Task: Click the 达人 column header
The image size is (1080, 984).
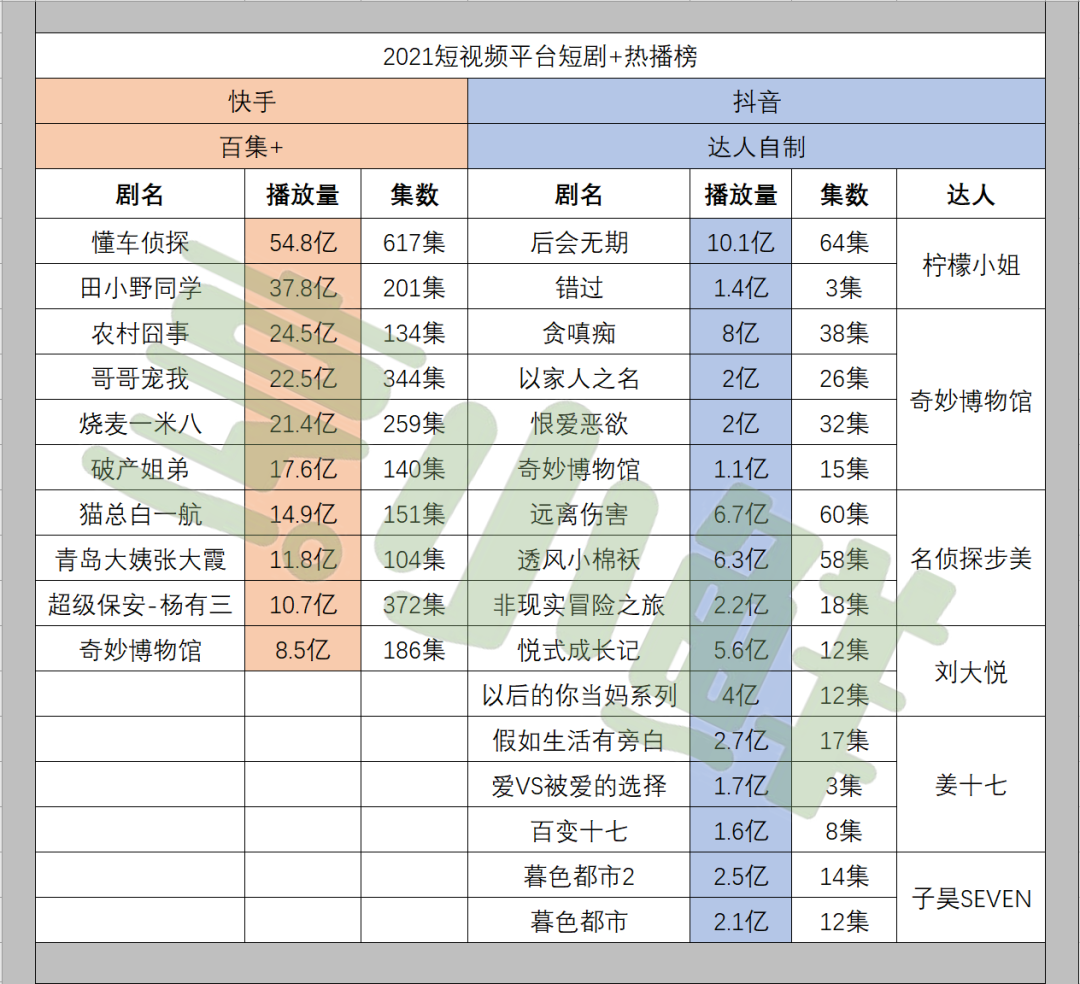Action: 970,194
